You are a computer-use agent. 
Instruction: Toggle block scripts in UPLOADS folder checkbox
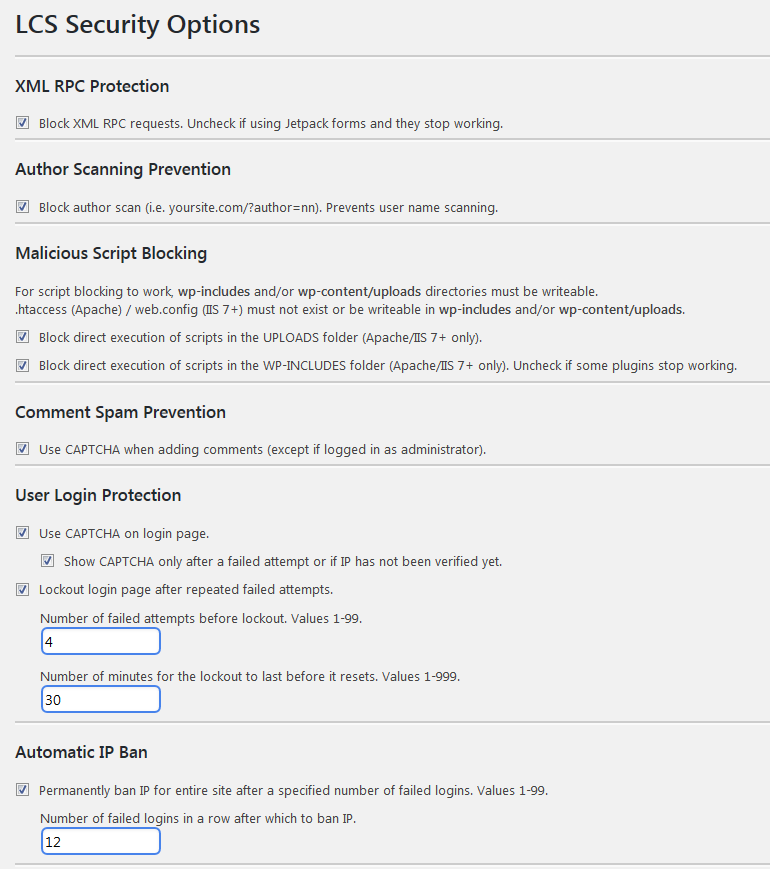coord(22,336)
